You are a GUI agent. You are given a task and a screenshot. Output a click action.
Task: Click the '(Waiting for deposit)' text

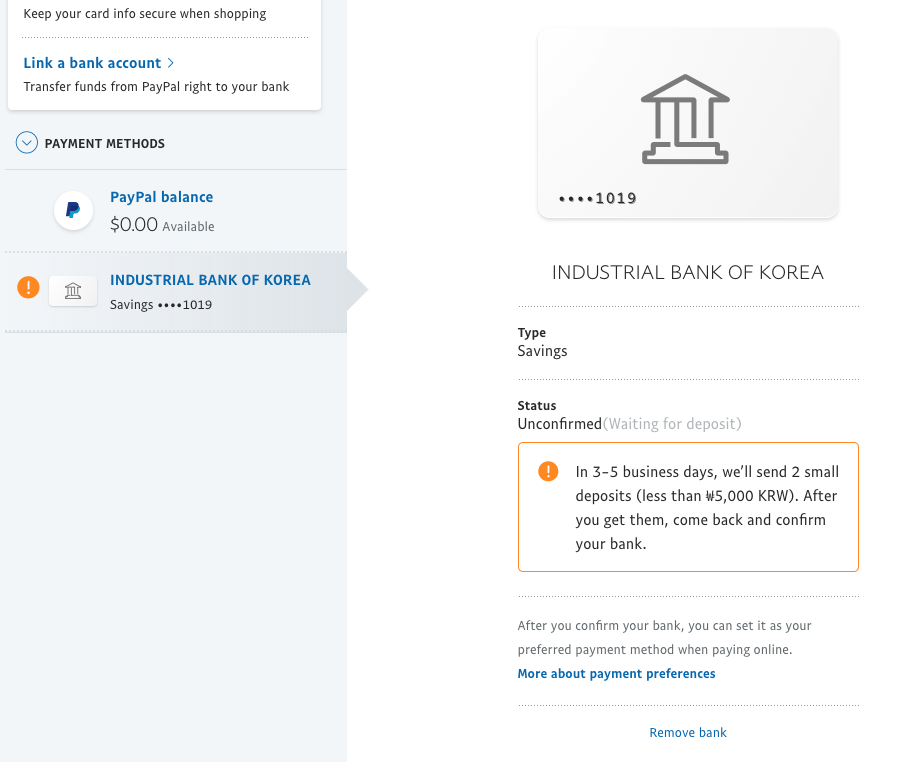coord(672,424)
